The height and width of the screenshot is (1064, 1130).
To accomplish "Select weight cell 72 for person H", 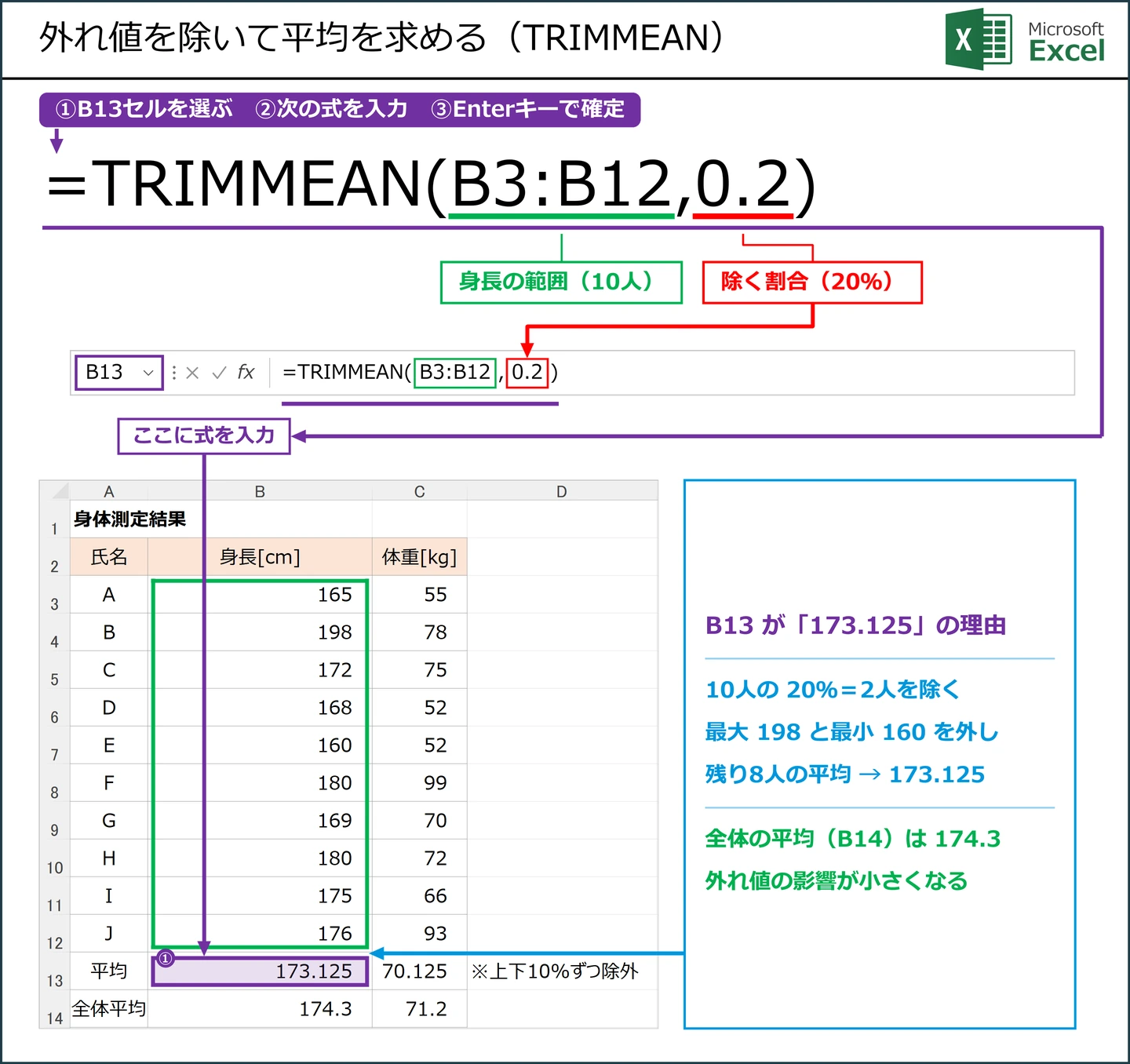I will (x=420, y=858).
